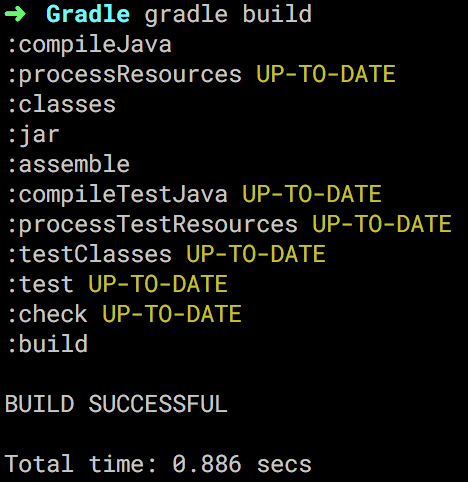The image size is (468, 482).
Task: Select the :classes output line
Action: pyautogui.click(x=61, y=104)
